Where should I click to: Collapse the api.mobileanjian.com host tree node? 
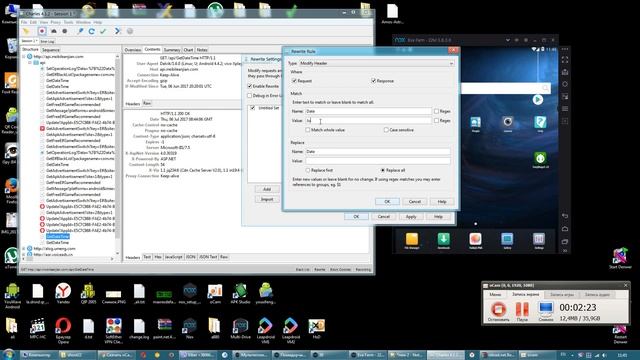pos(24,57)
